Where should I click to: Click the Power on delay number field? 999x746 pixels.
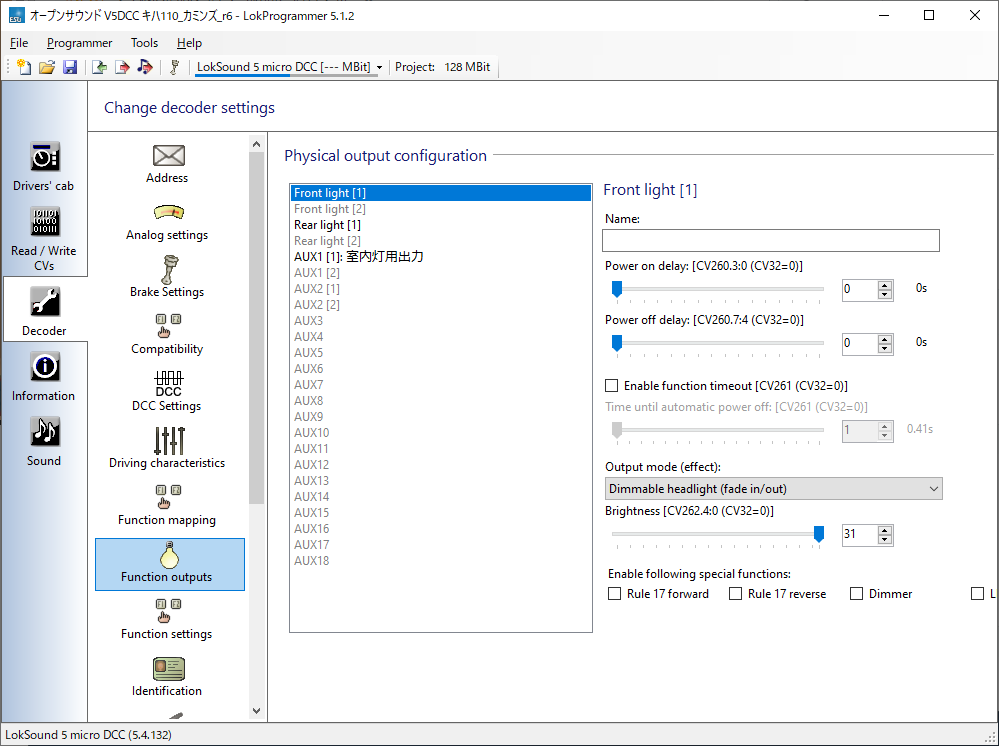(859, 289)
